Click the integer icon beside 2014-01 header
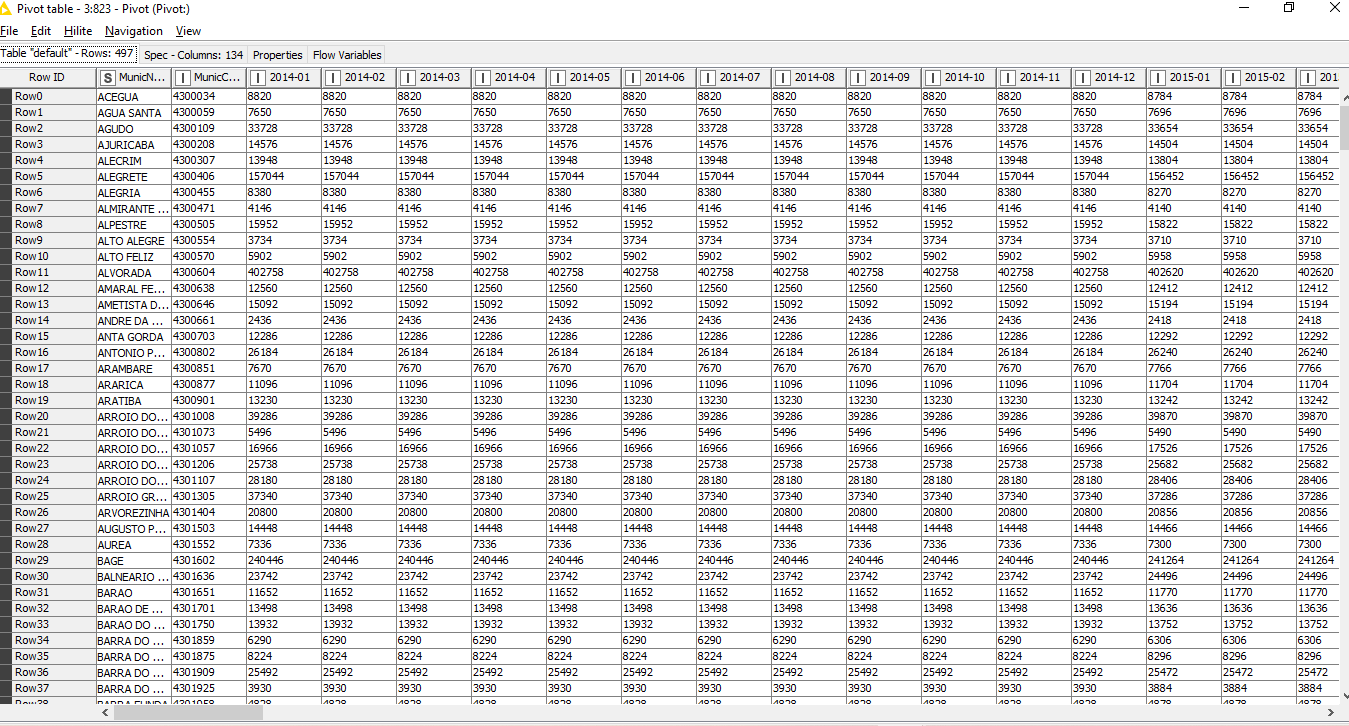Viewport: 1349px width, 726px height. coord(258,77)
